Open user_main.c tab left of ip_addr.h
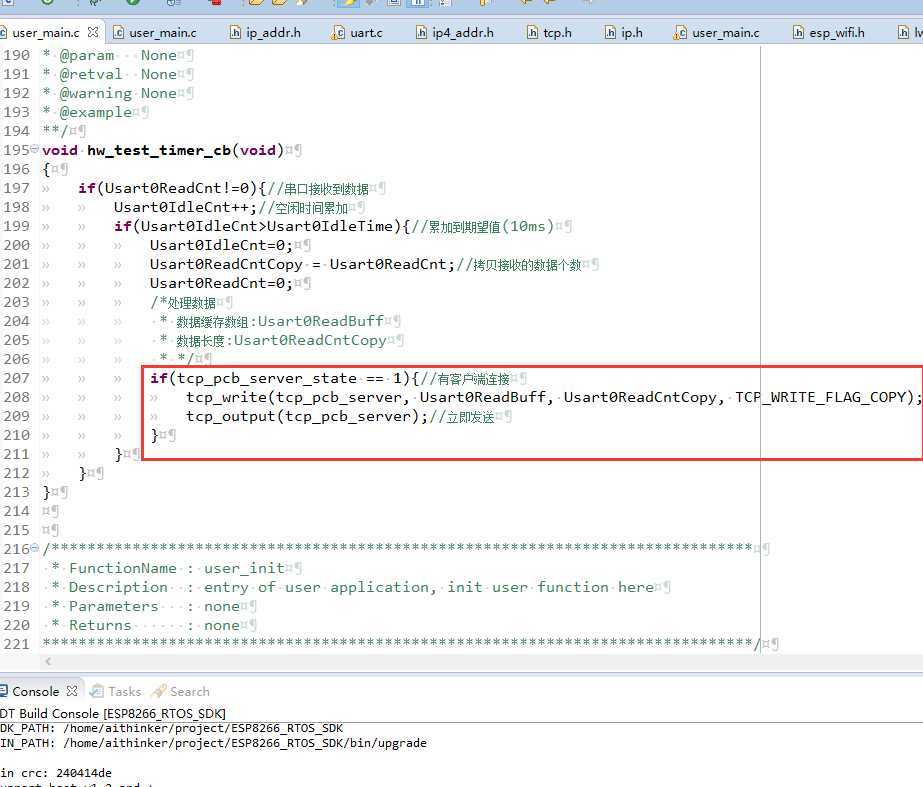This screenshot has width=923, height=787. click(x=161, y=33)
